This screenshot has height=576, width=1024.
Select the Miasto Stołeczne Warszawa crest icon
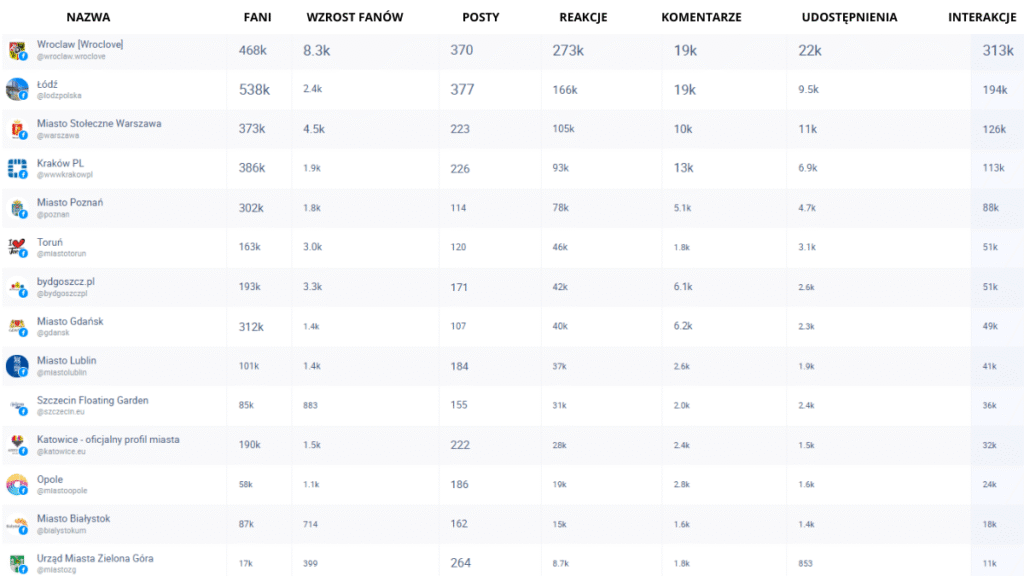click(17, 129)
